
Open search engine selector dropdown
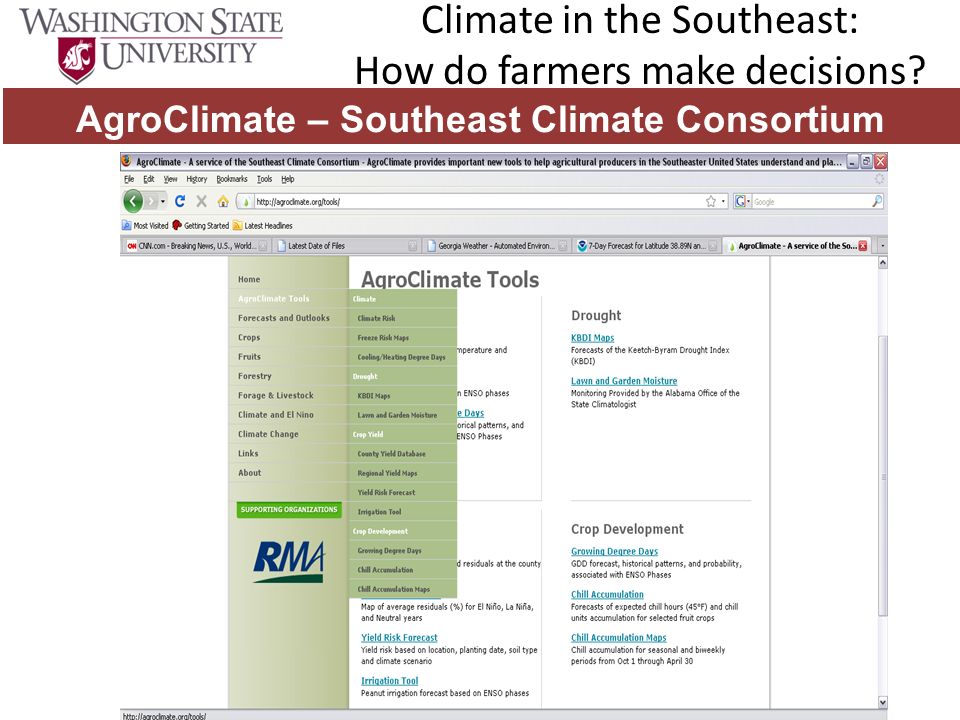pos(742,201)
